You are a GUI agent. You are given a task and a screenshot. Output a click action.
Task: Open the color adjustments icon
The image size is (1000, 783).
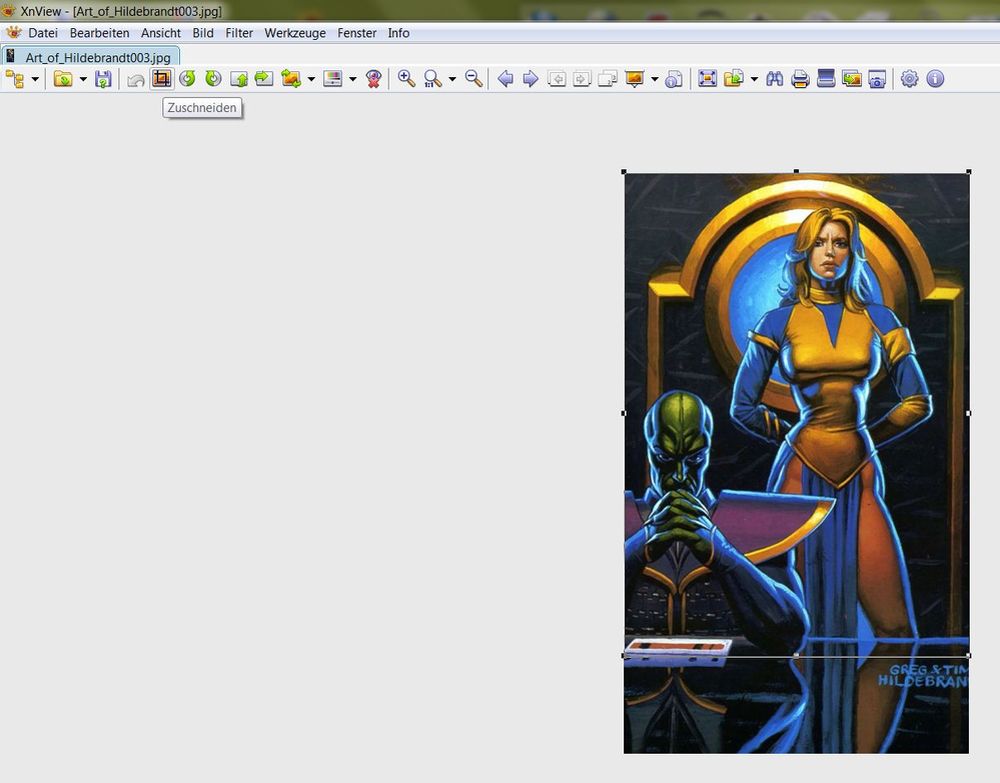[x=333, y=79]
